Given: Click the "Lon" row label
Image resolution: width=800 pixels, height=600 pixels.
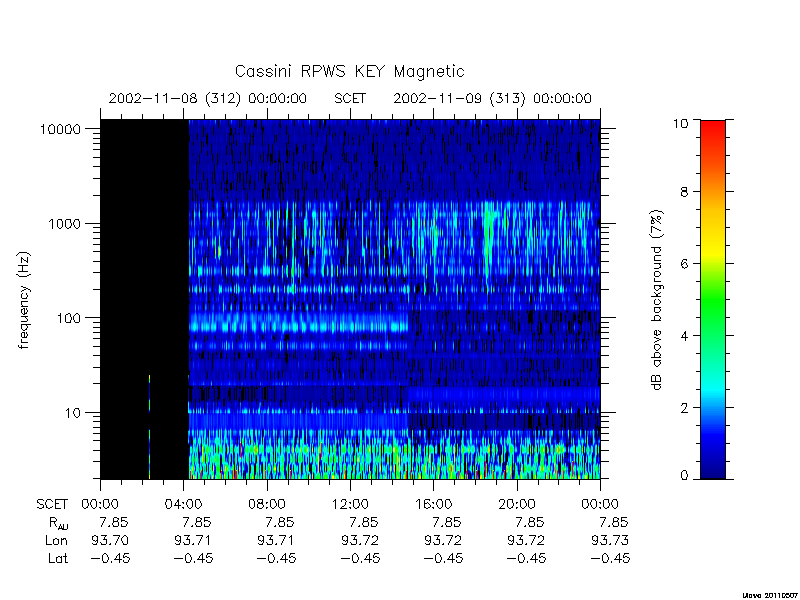Looking at the screenshot, I should 56,540.
